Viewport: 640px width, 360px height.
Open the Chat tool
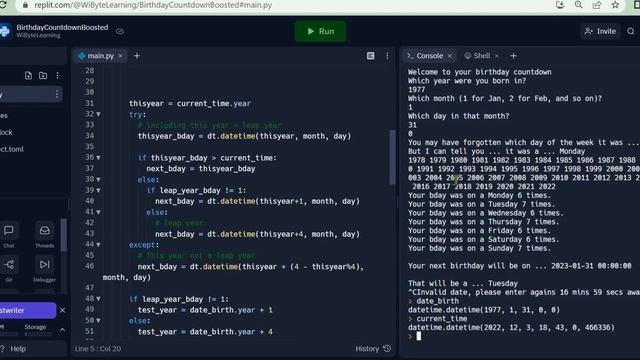9,235
